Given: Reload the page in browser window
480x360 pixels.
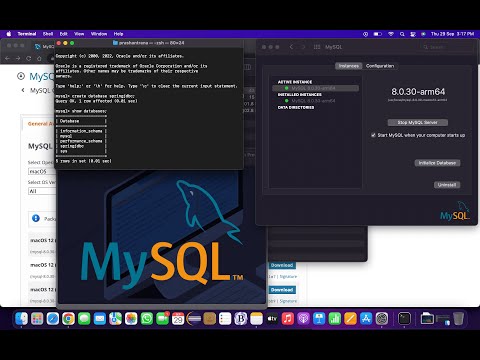Looking at the screenshot, I should click(29, 58).
